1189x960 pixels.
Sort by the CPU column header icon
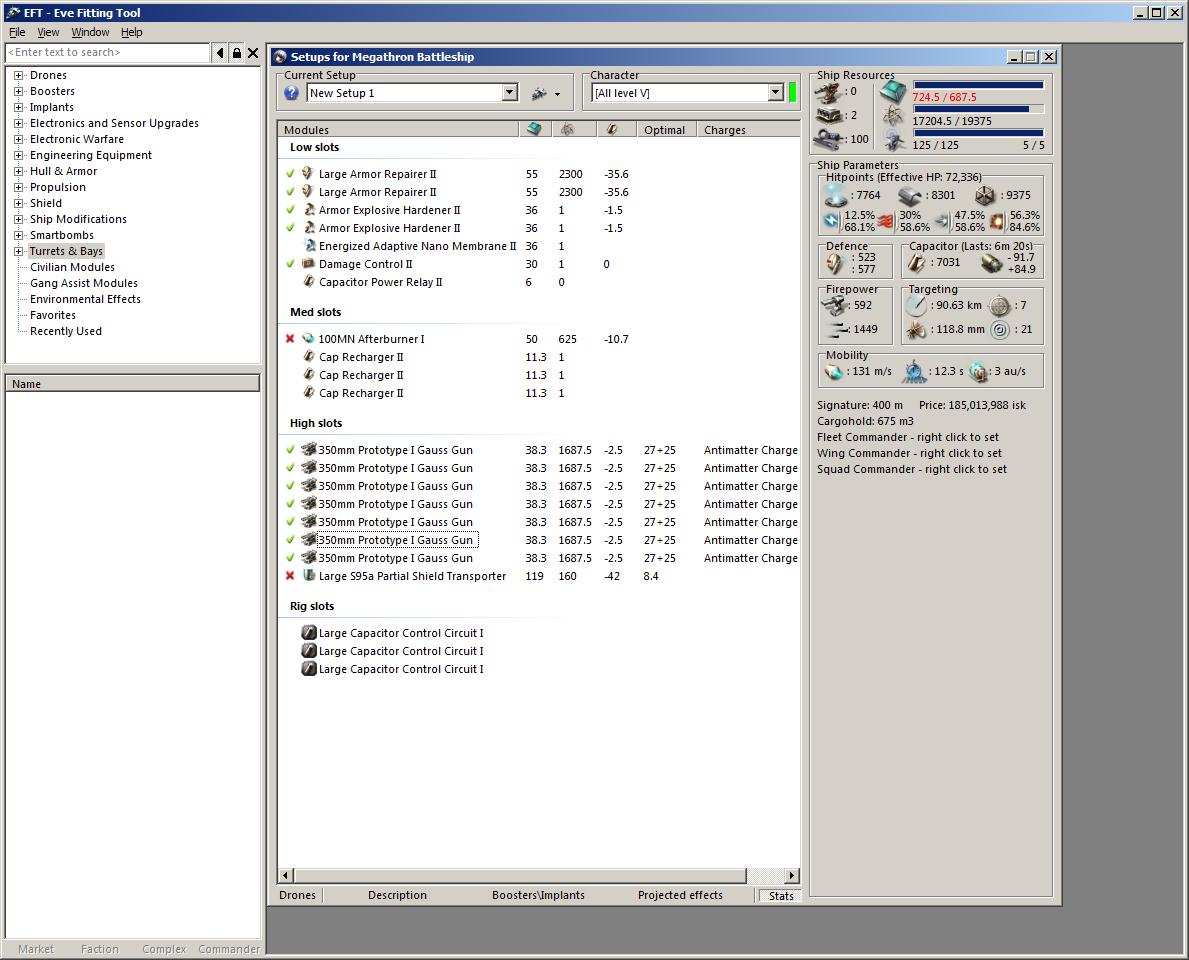click(x=535, y=129)
